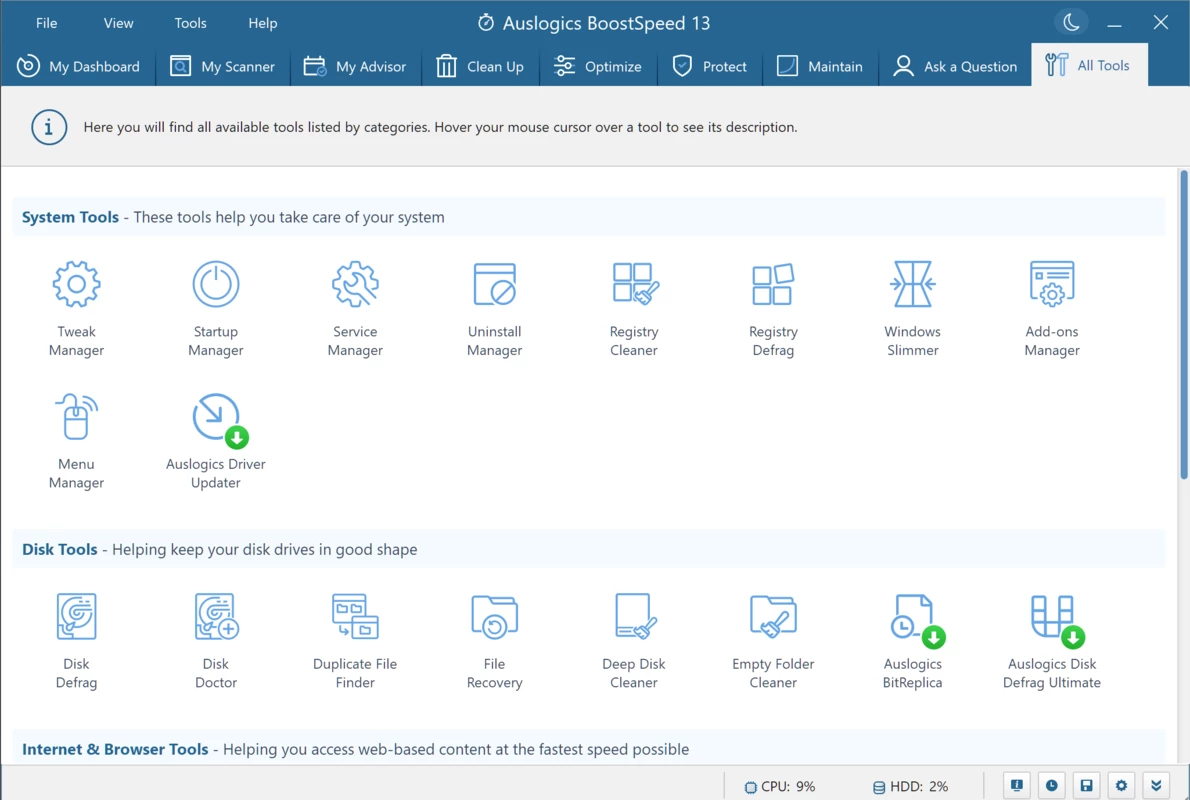This screenshot has width=1190, height=800.
Task: Select the My Advisor tab
Action: coord(355,66)
